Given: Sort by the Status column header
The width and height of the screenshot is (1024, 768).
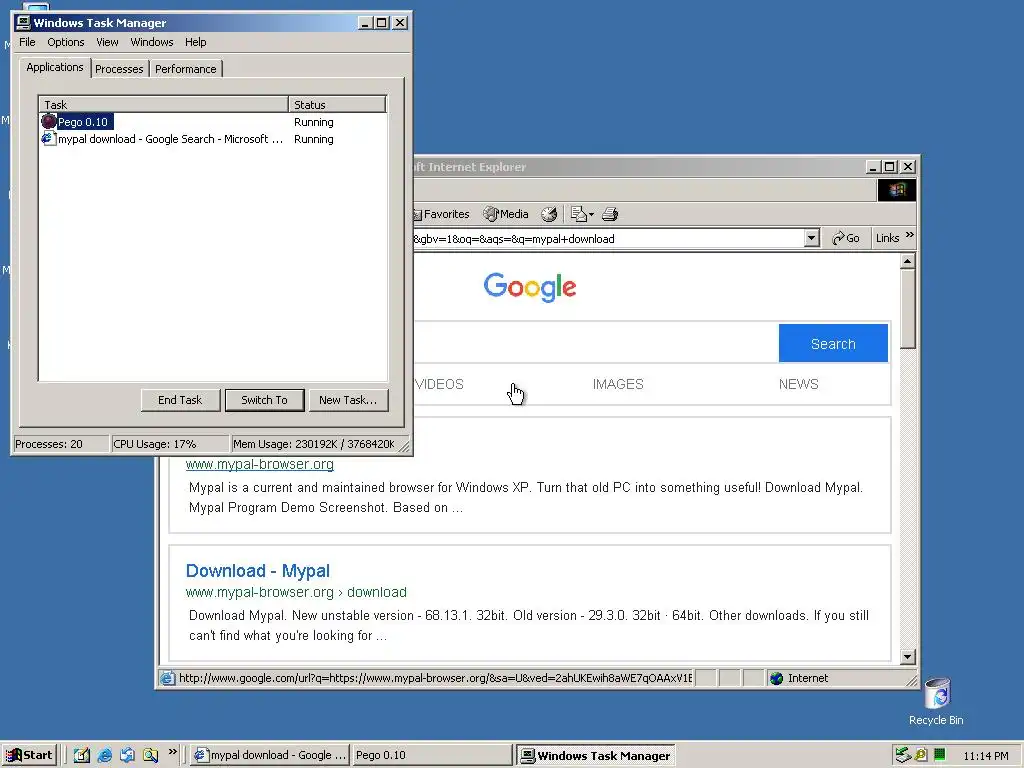Looking at the screenshot, I should tap(337, 104).
